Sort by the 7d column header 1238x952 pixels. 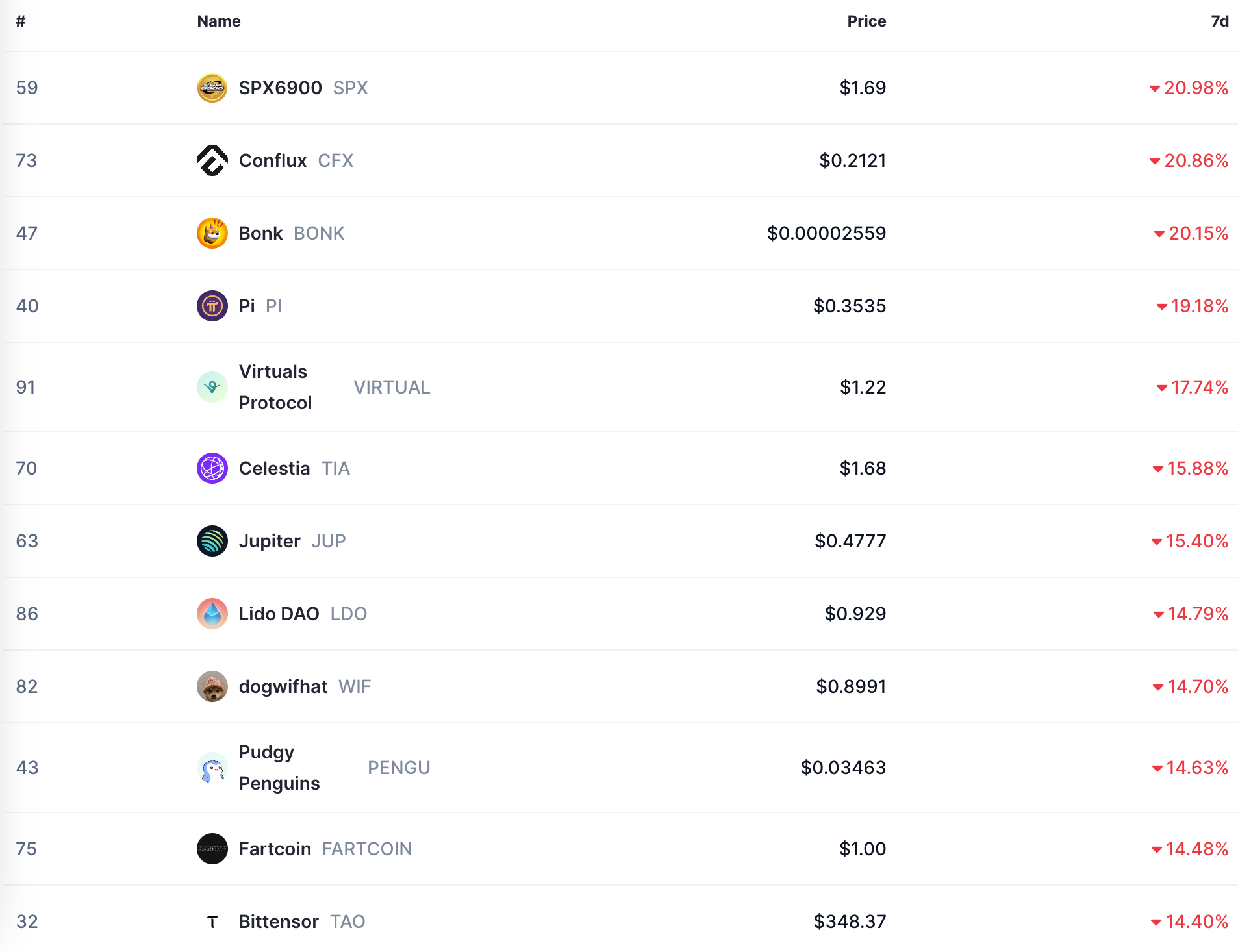pyautogui.click(x=1220, y=21)
